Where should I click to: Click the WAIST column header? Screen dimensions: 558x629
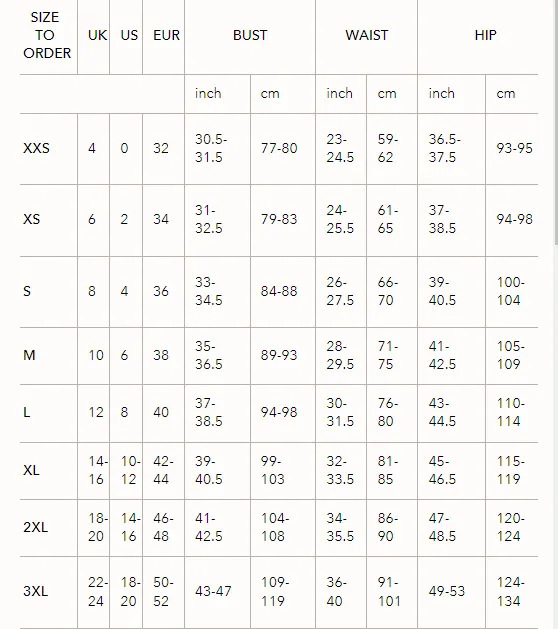click(x=367, y=35)
